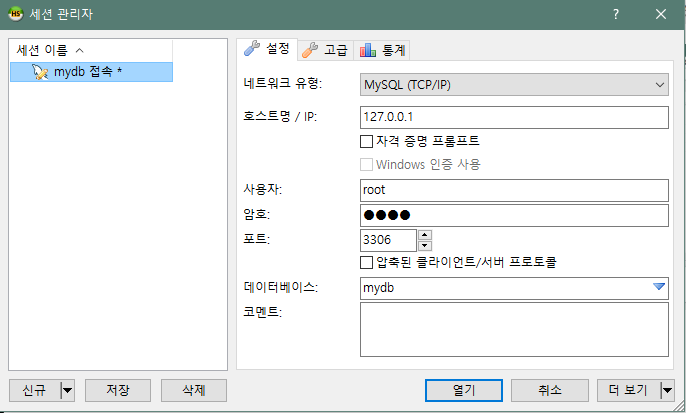Open the 더 보기 dropdown arrow
This screenshot has height=413, width=686.
(667, 390)
